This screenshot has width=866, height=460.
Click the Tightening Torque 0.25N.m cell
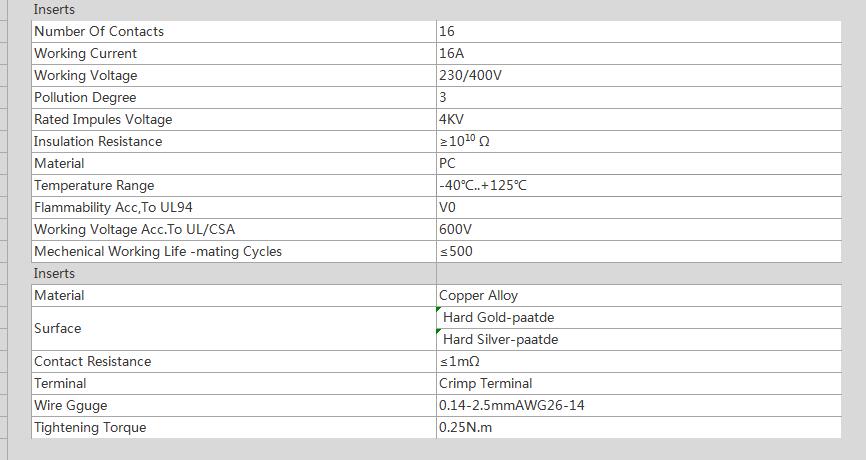click(638, 428)
